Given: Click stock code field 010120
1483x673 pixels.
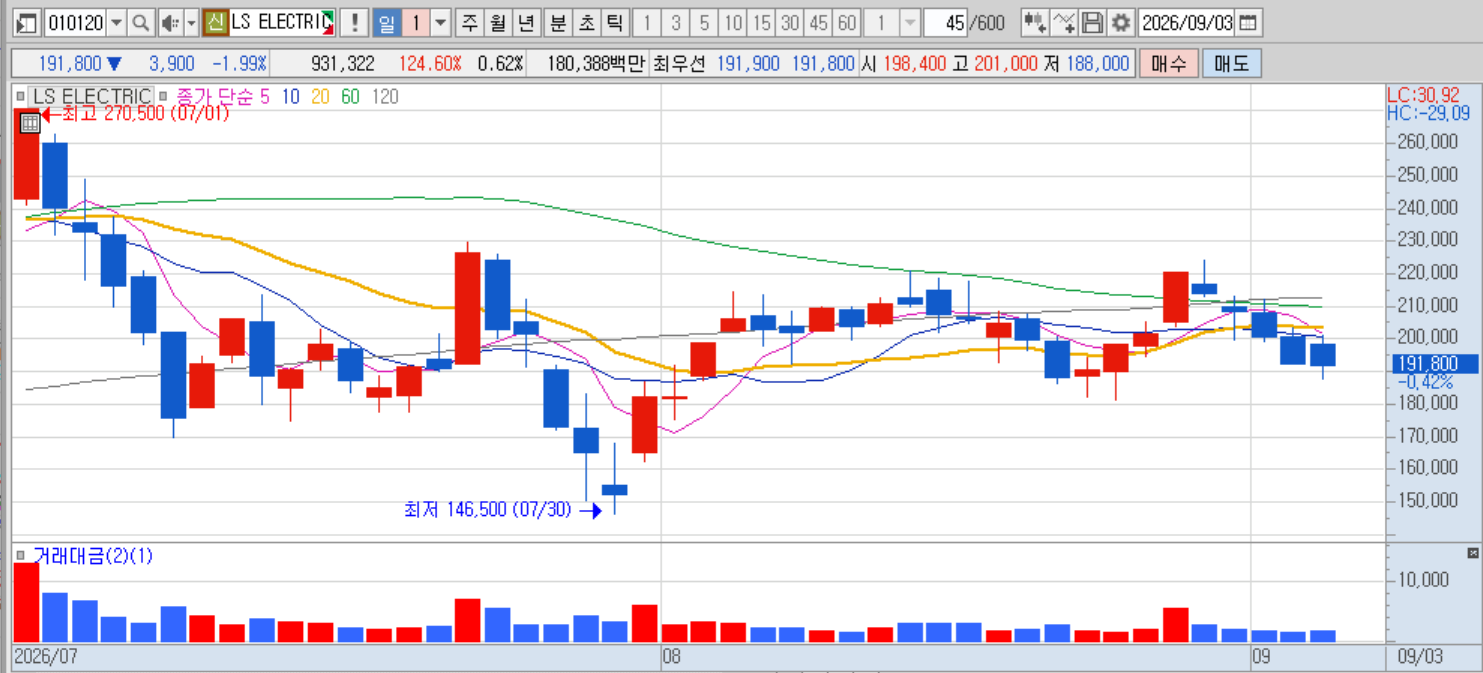Looking at the screenshot, I should [75, 22].
